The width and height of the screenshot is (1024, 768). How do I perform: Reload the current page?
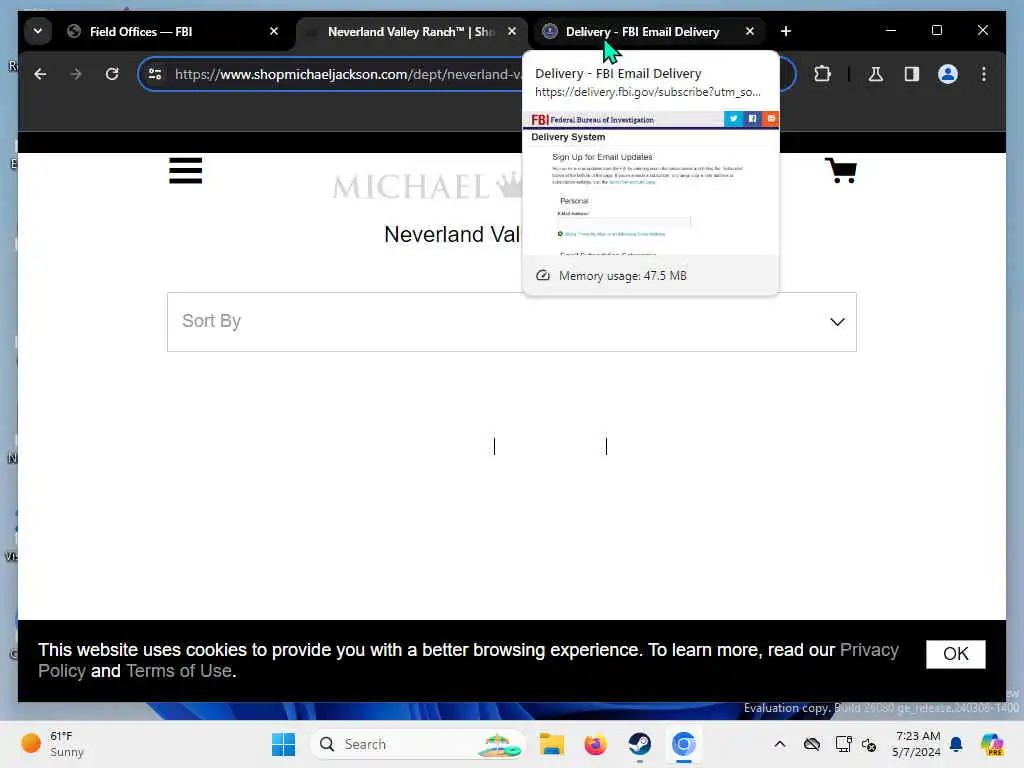click(112, 74)
